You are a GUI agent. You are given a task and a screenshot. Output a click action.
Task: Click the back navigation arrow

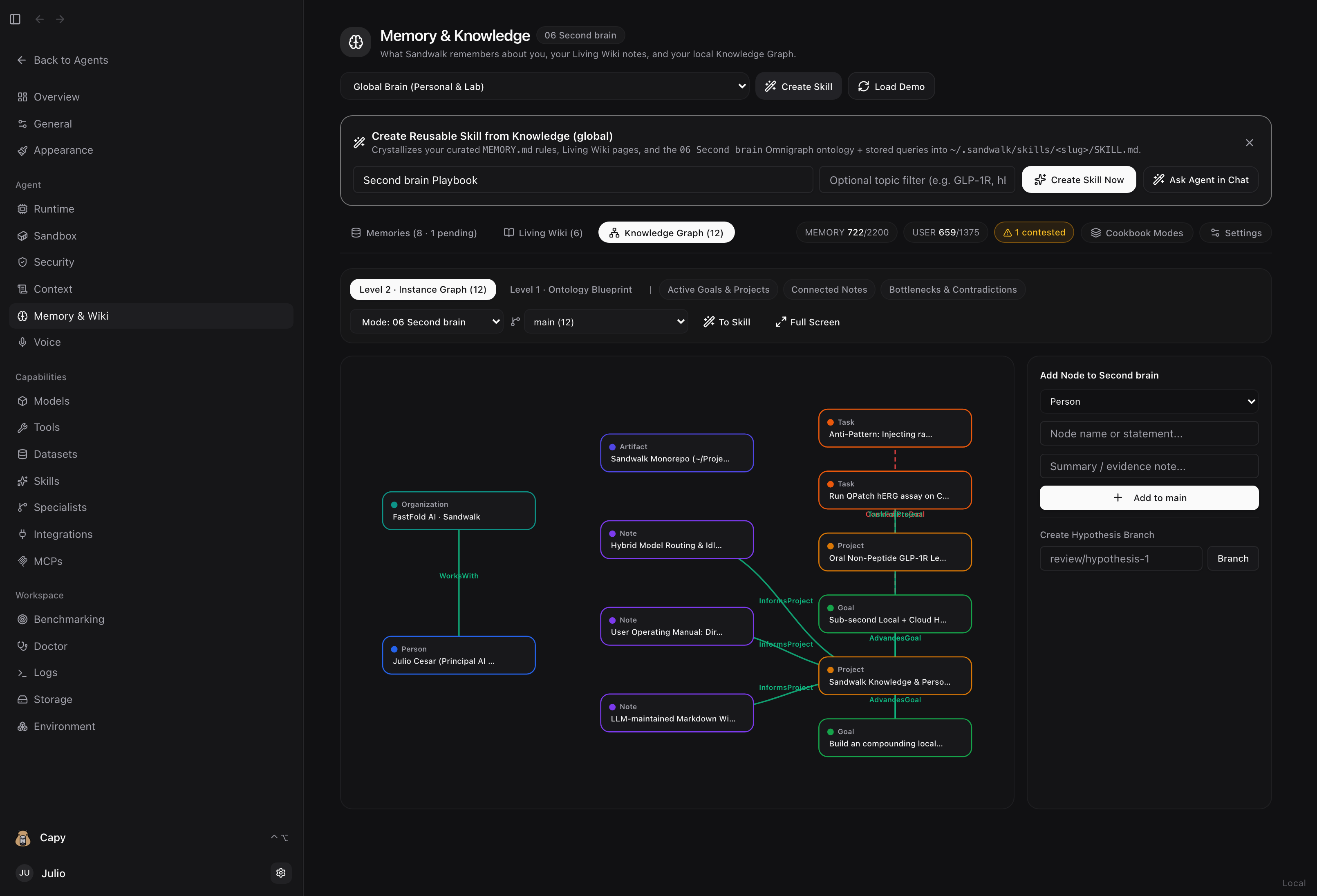point(40,19)
